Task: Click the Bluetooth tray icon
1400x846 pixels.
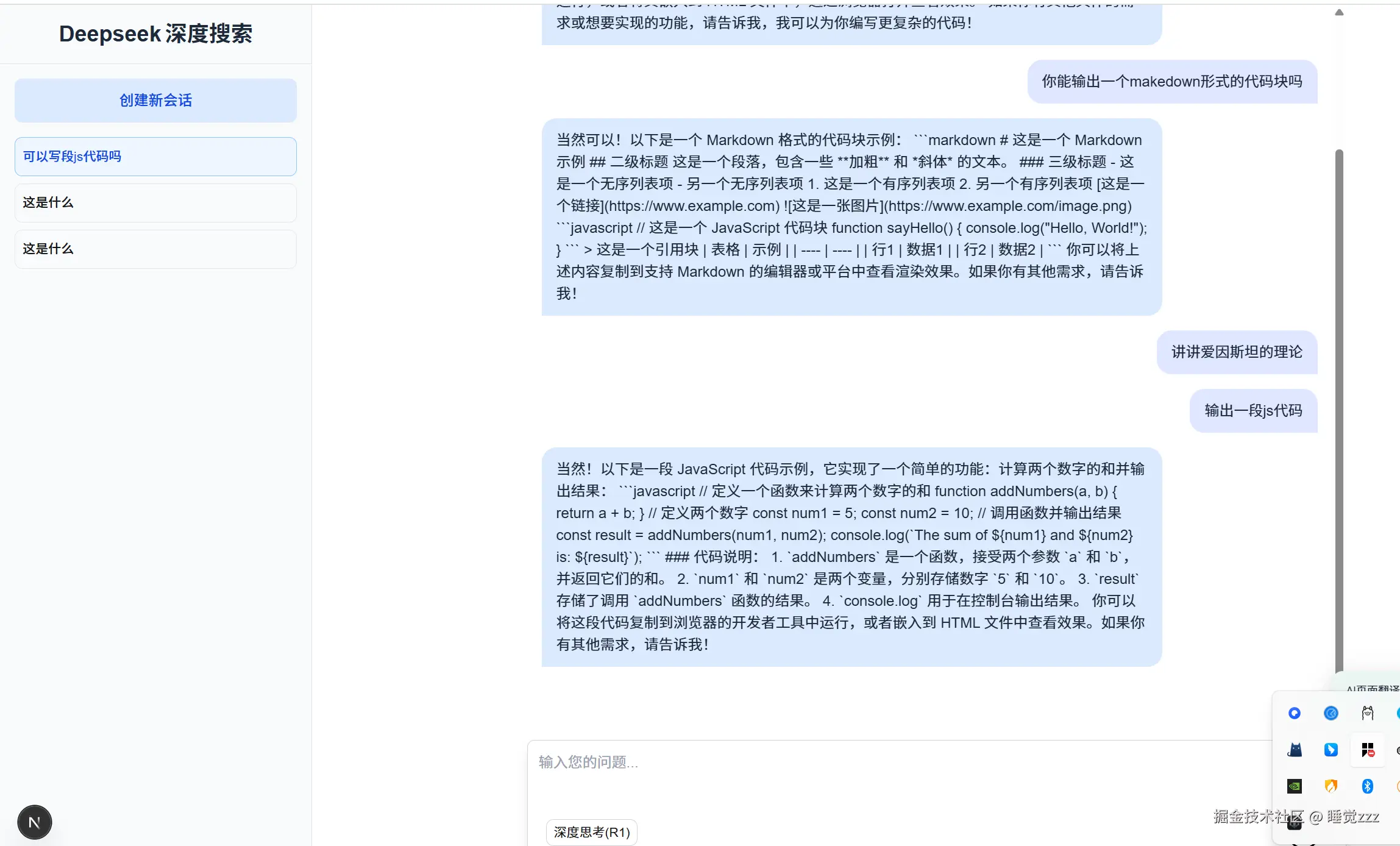Action: [1367, 786]
